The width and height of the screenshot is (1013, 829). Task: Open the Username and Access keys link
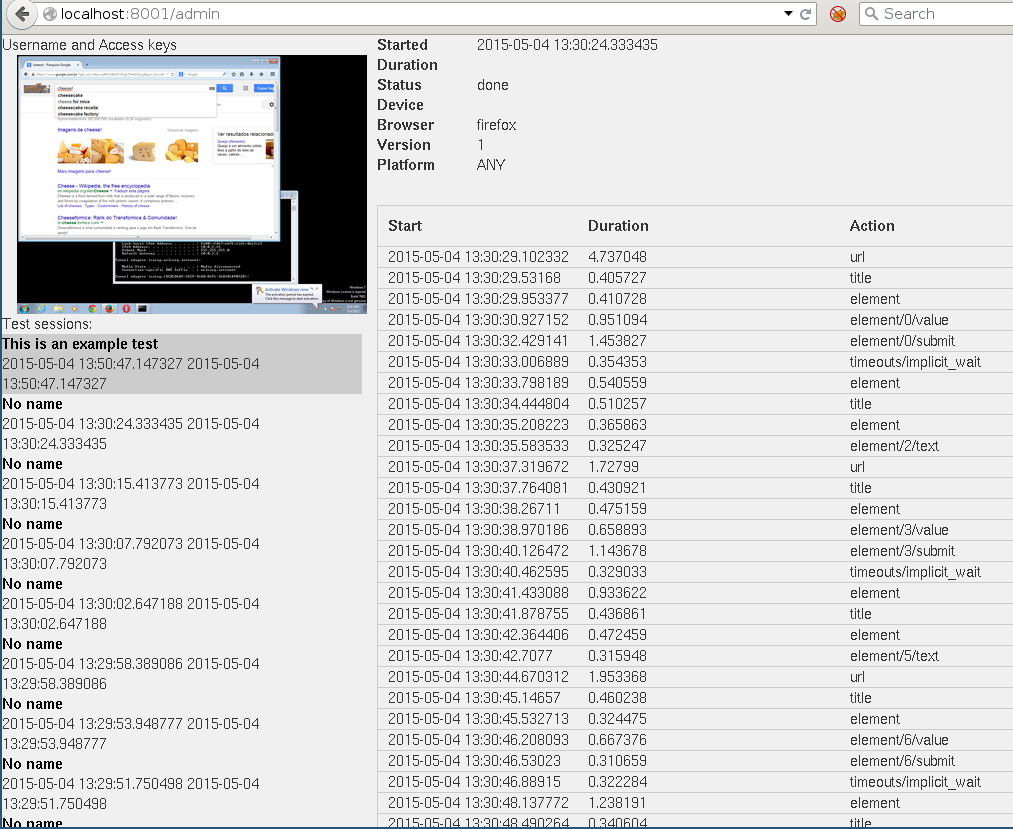click(x=90, y=45)
